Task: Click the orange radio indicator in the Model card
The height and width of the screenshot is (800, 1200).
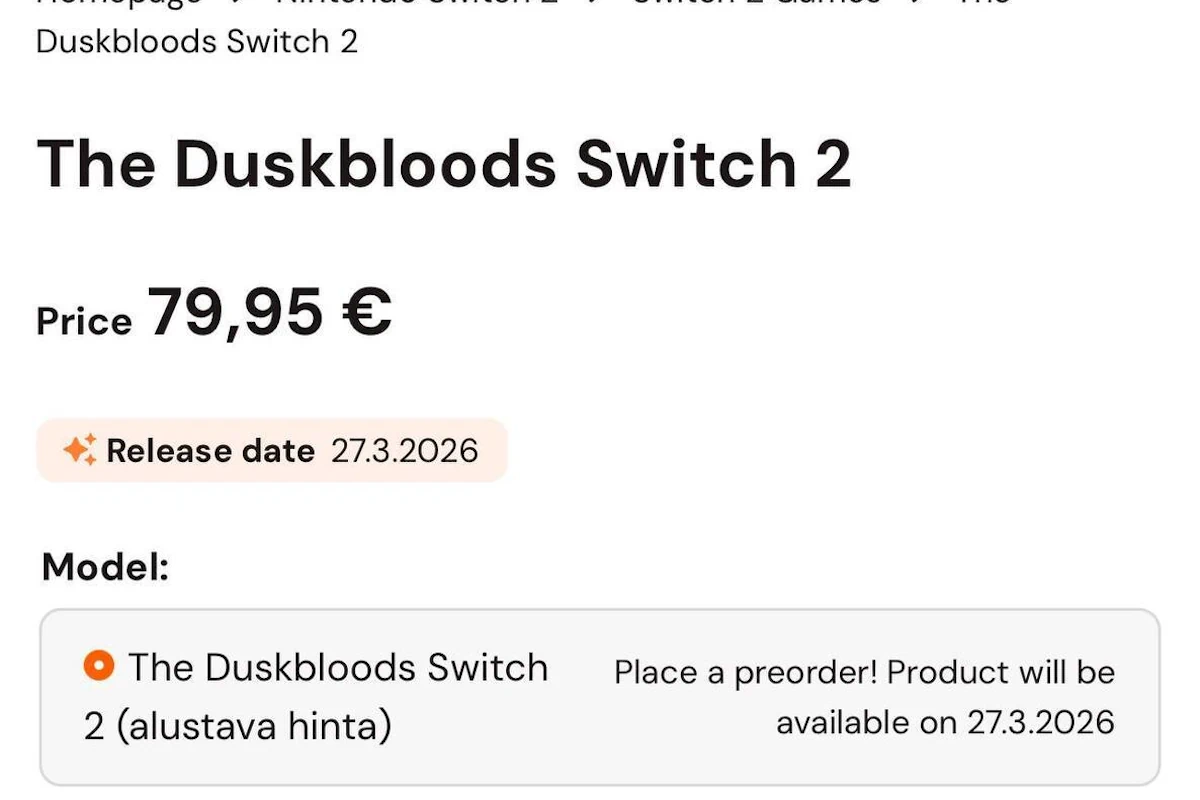Action: [x=97, y=664]
